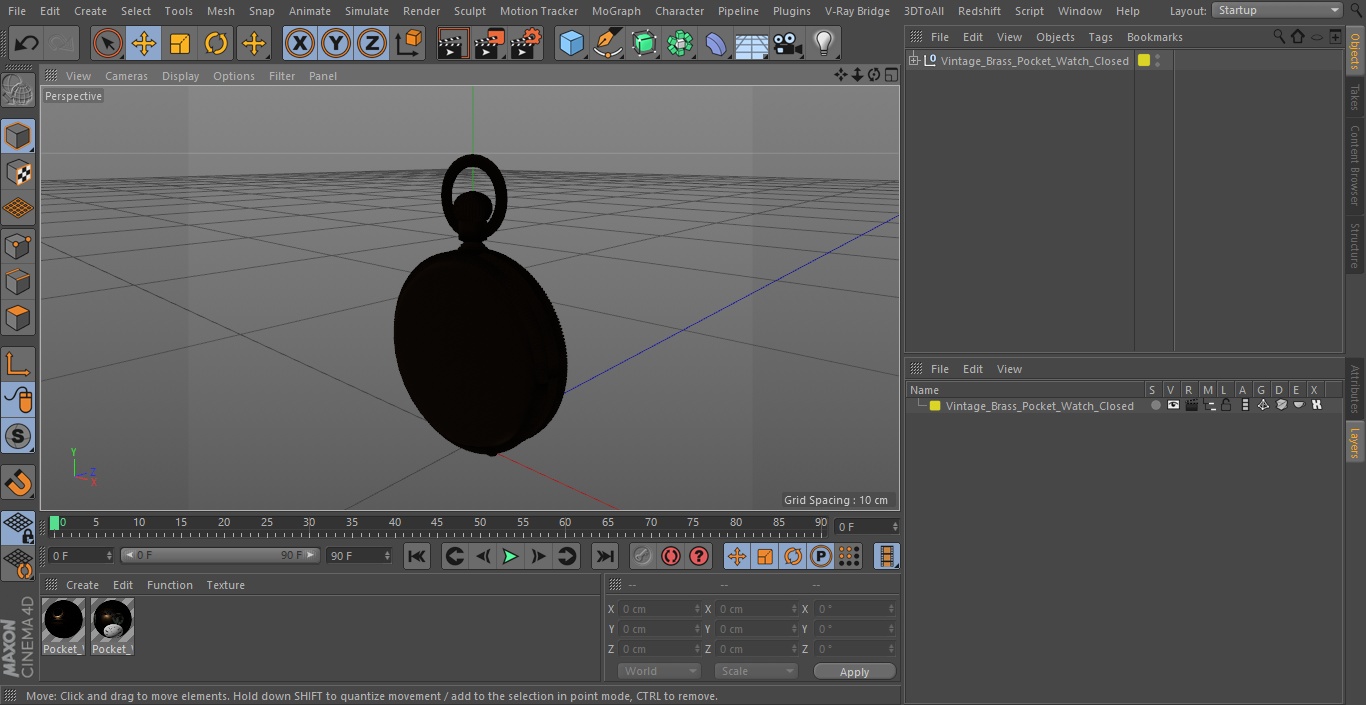The height and width of the screenshot is (705, 1366).
Task: Open Content Browser side tab
Action: coord(1355,165)
